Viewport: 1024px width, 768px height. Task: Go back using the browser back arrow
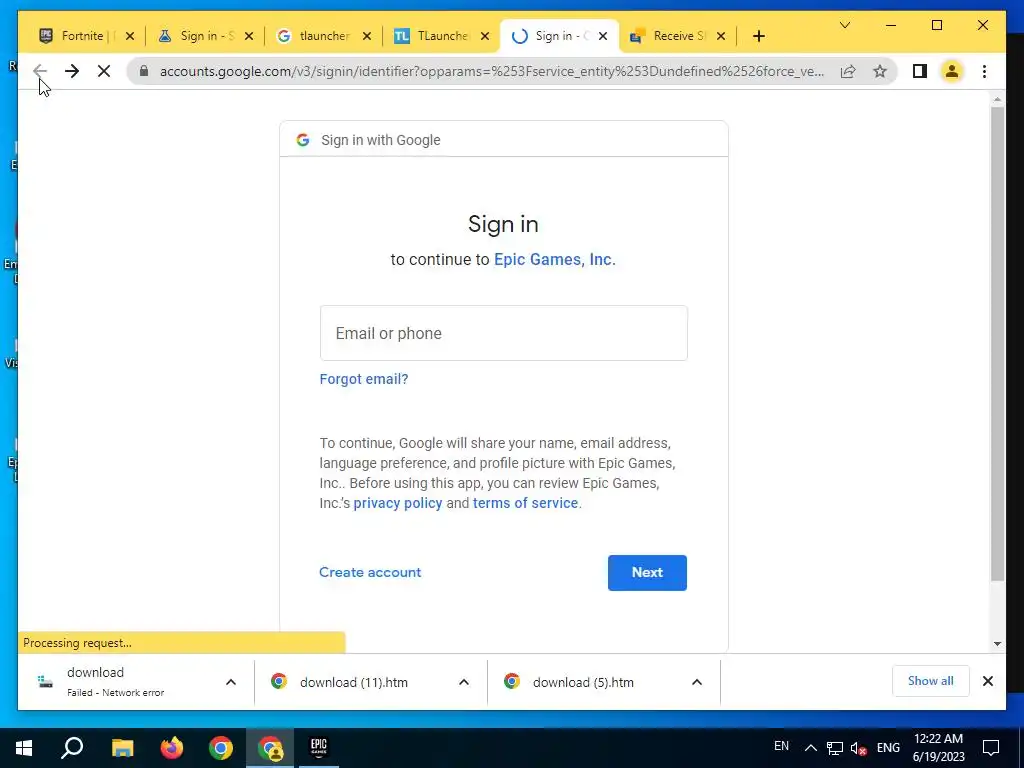(40, 71)
